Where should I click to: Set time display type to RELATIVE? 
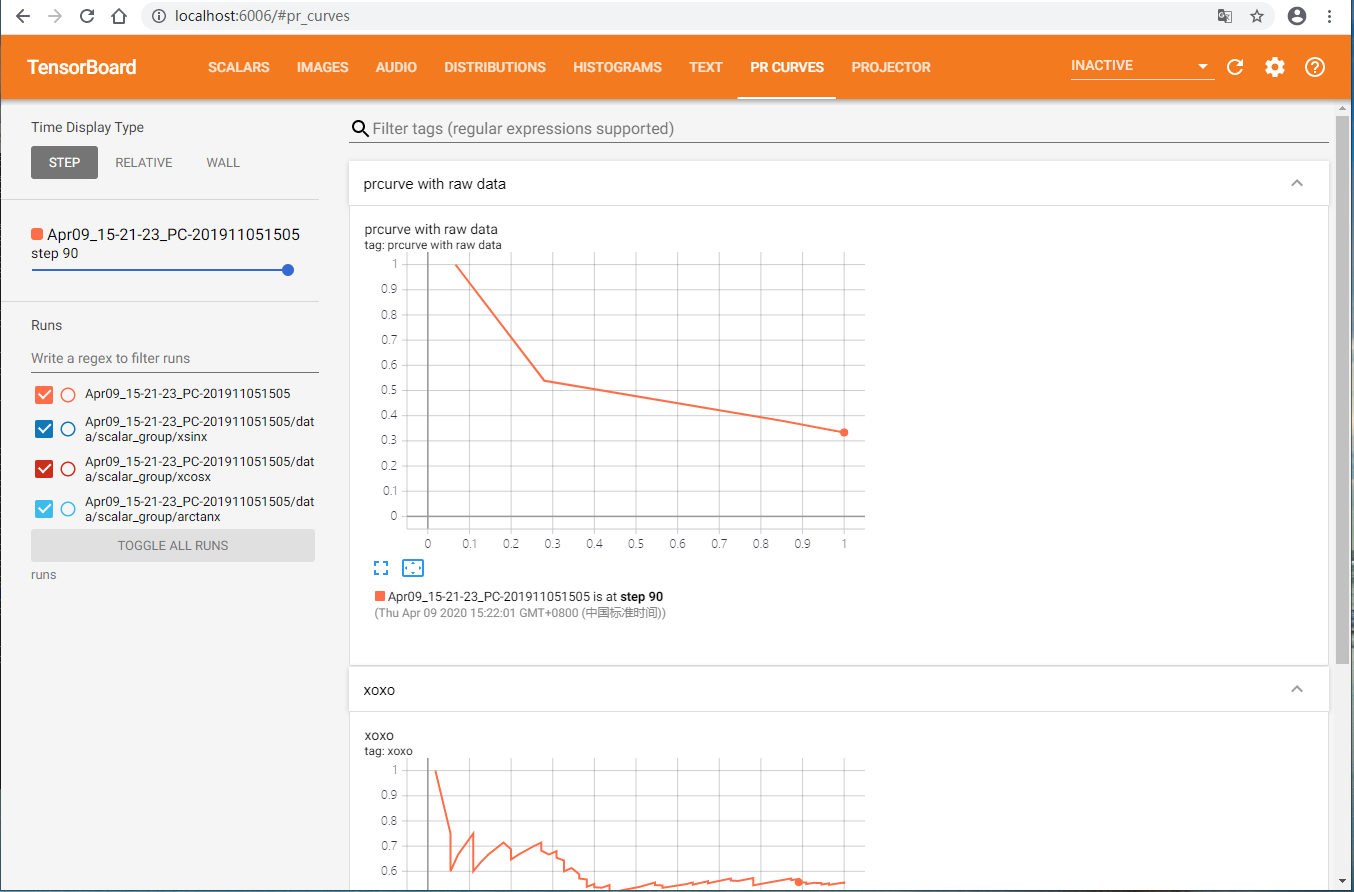(x=144, y=162)
